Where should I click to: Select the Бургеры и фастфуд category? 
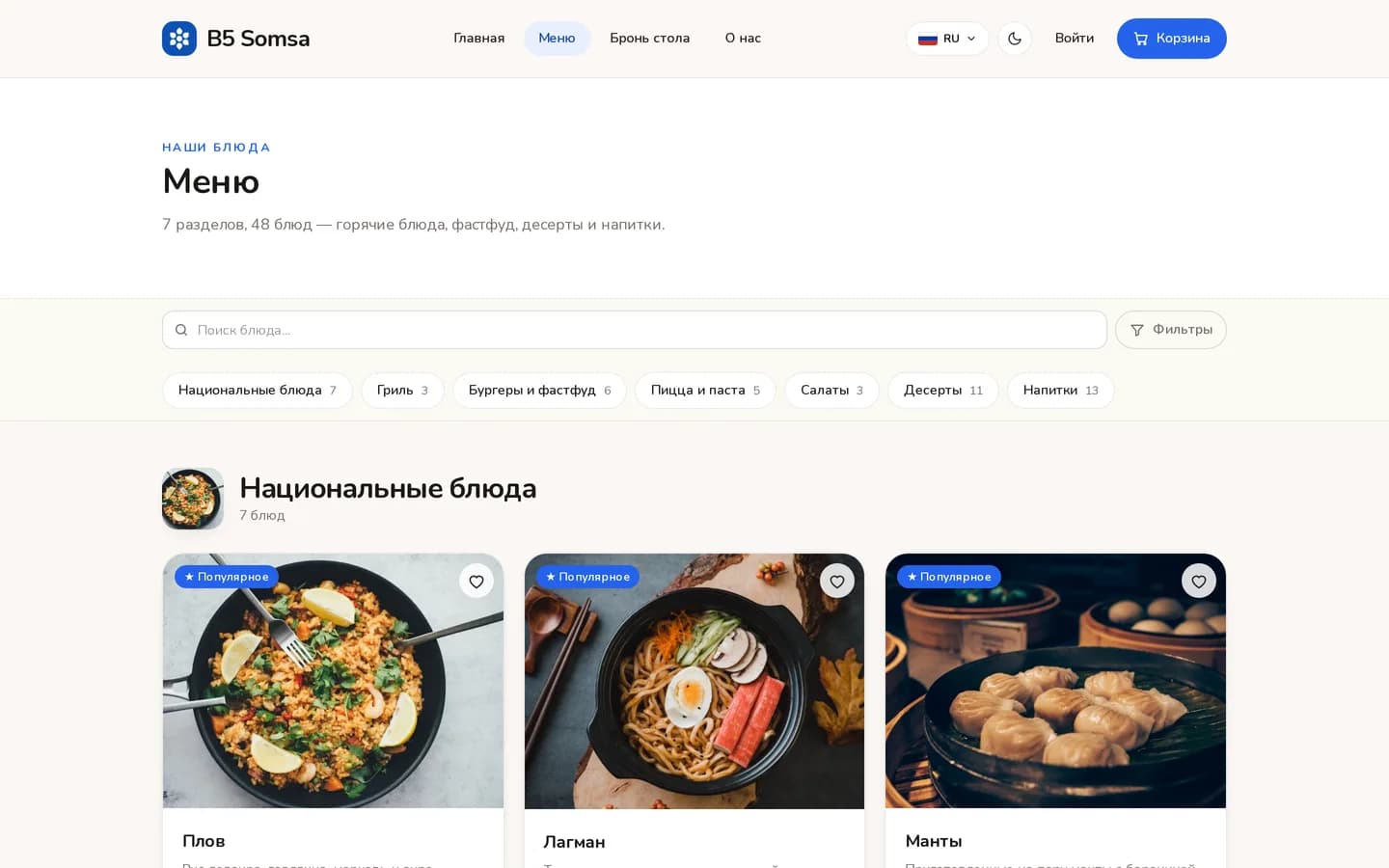[x=540, y=391]
